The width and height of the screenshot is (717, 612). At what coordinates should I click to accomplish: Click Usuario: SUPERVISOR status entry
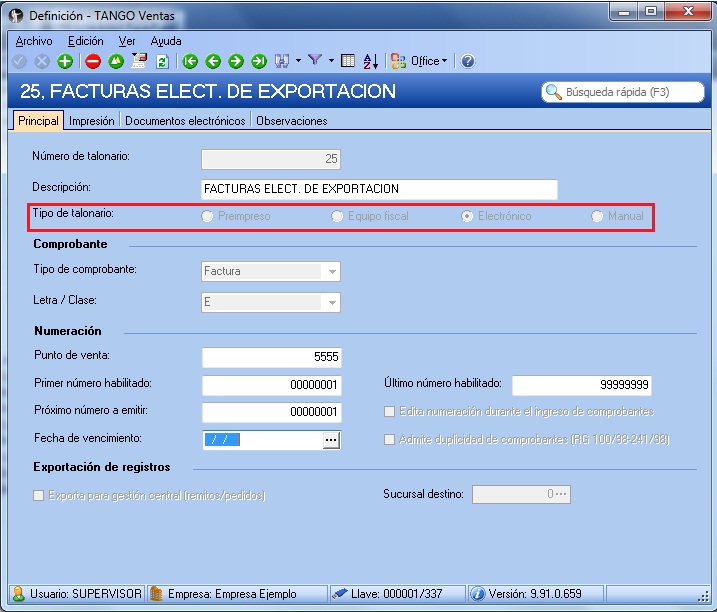click(x=77, y=594)
